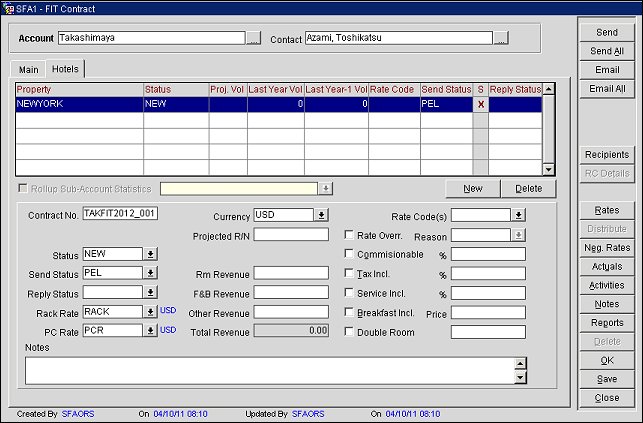Screen dimensions: 643x423
Task: Click the scroll up arrow of hotels grid
Action: click(548, 89)
